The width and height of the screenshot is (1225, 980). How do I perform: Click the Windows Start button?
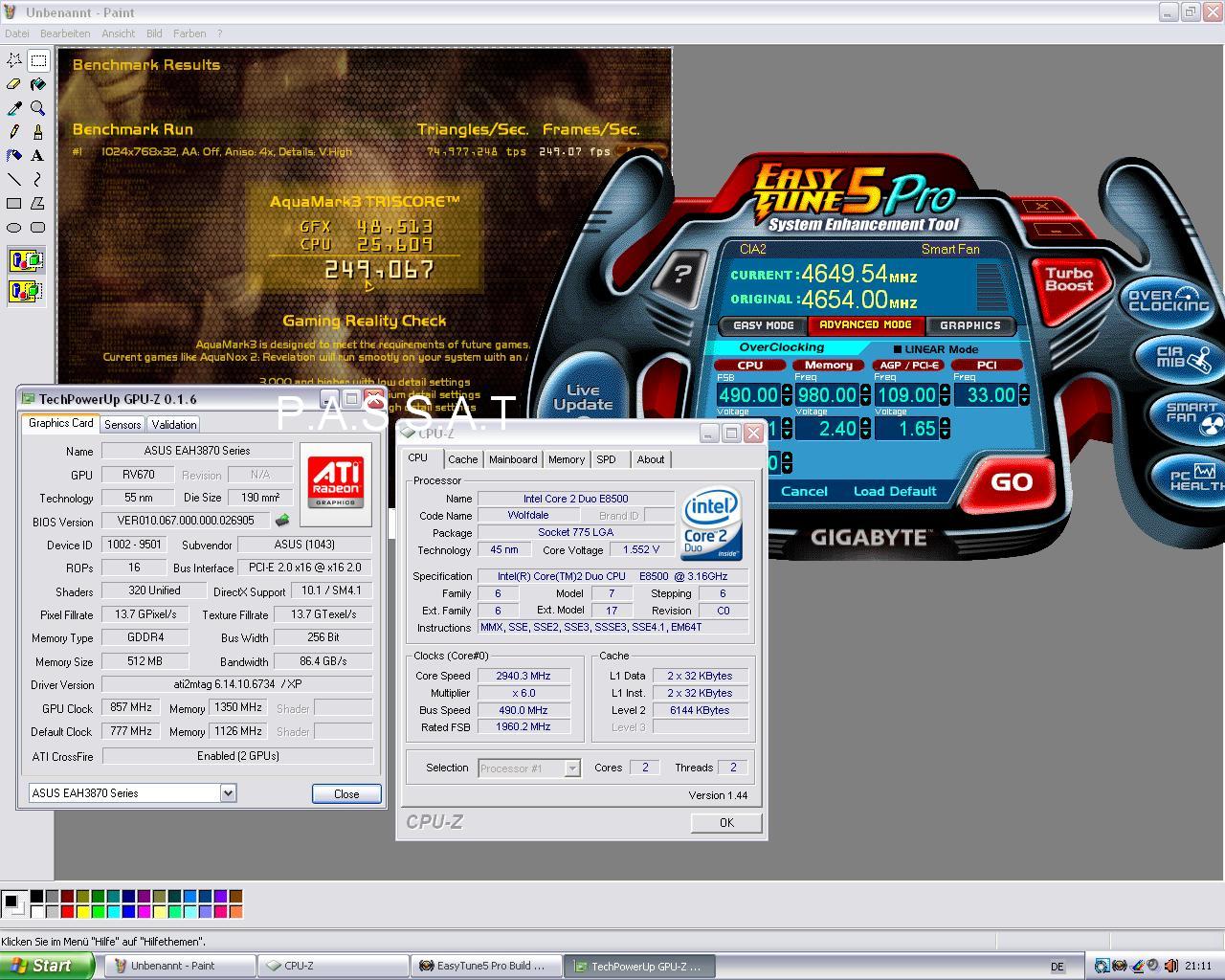tap(46, 966)
